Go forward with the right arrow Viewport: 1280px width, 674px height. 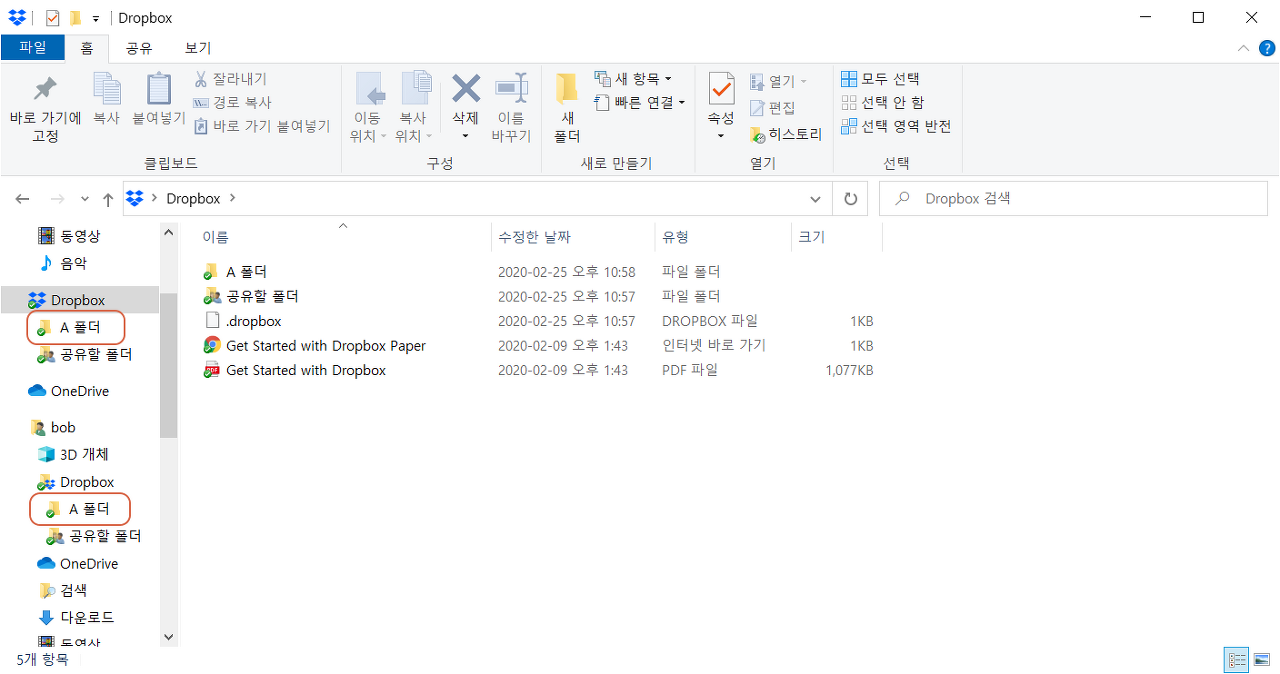57,199
